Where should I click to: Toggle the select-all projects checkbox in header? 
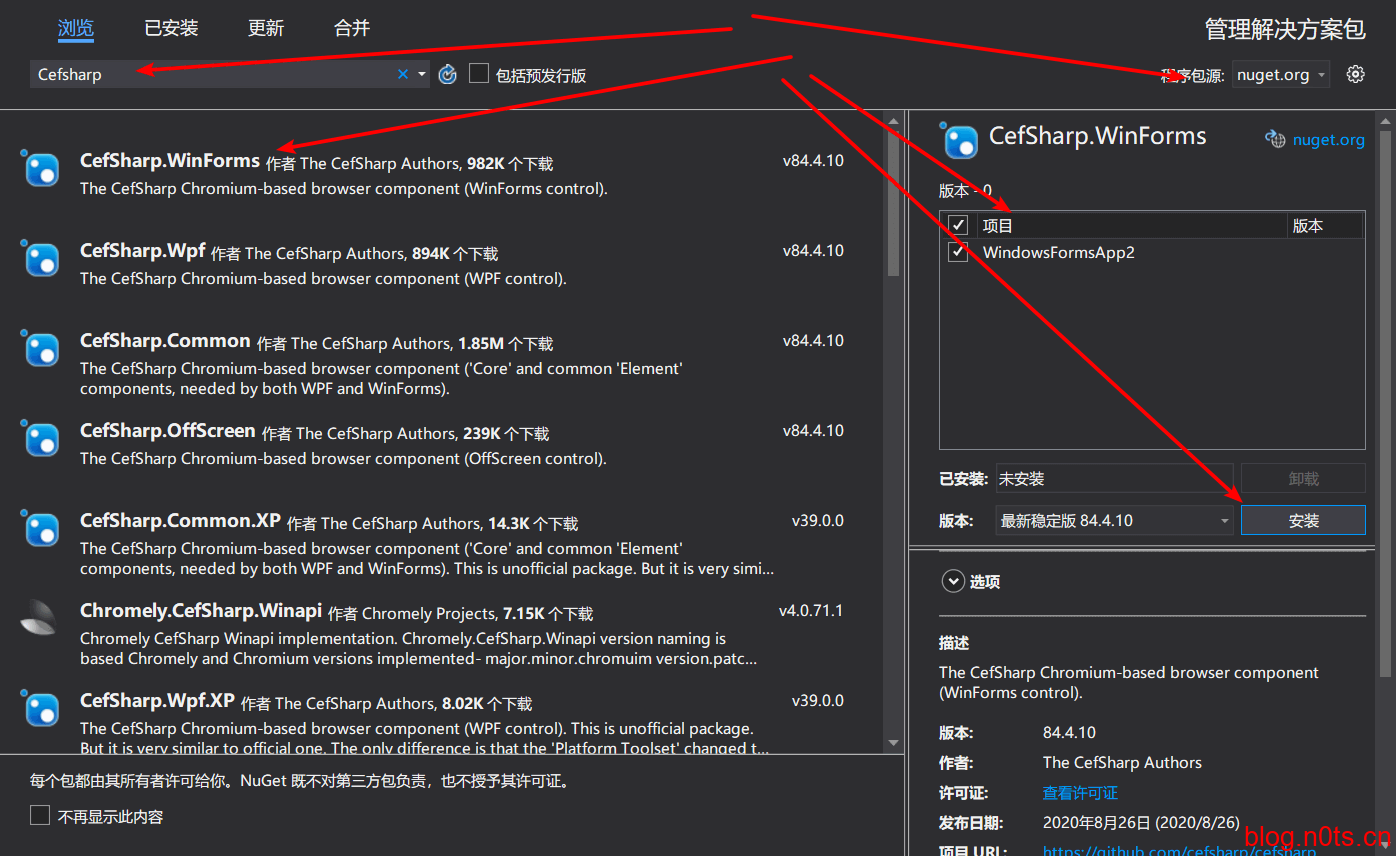click(959, 225)
